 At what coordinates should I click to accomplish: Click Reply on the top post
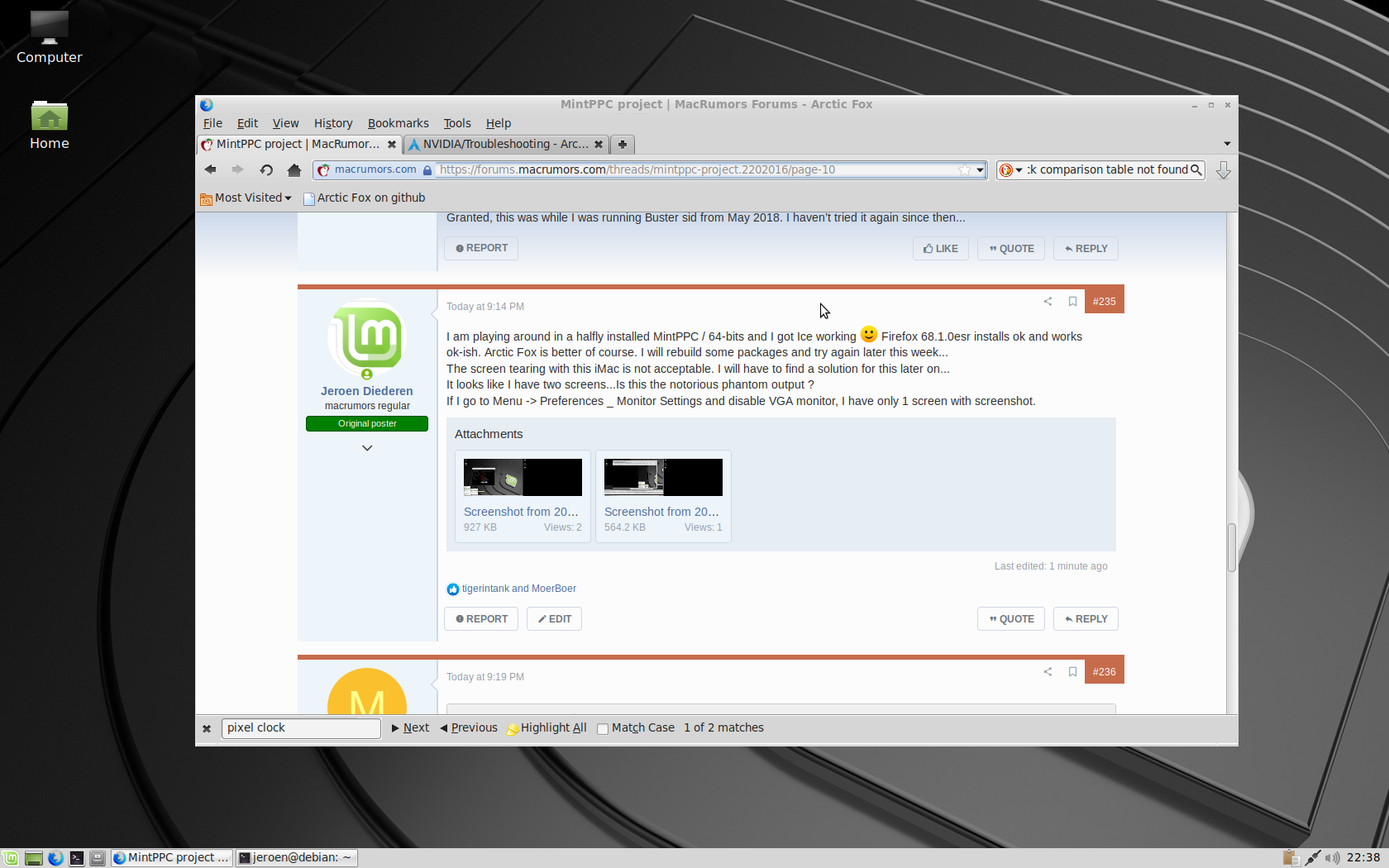pos(1086,249)
